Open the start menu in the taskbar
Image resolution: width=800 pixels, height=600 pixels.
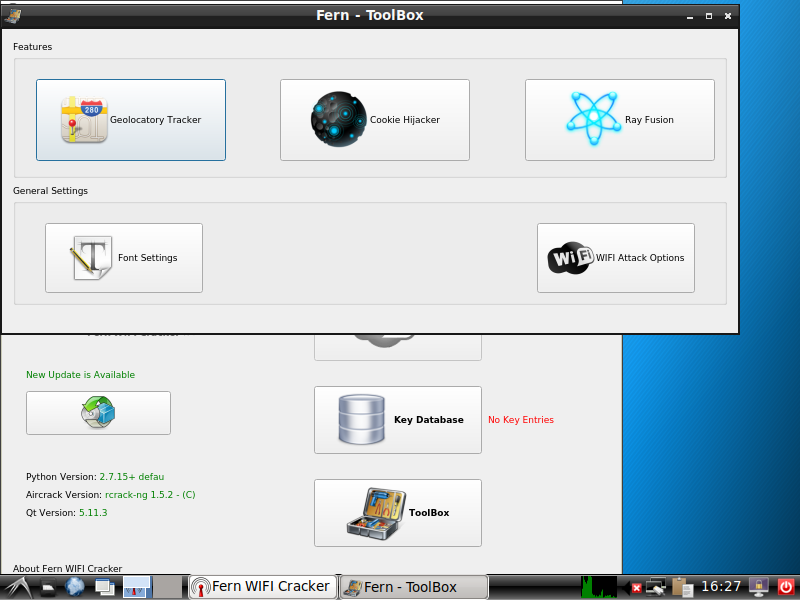pyautogui.click(x=16, y=587)
